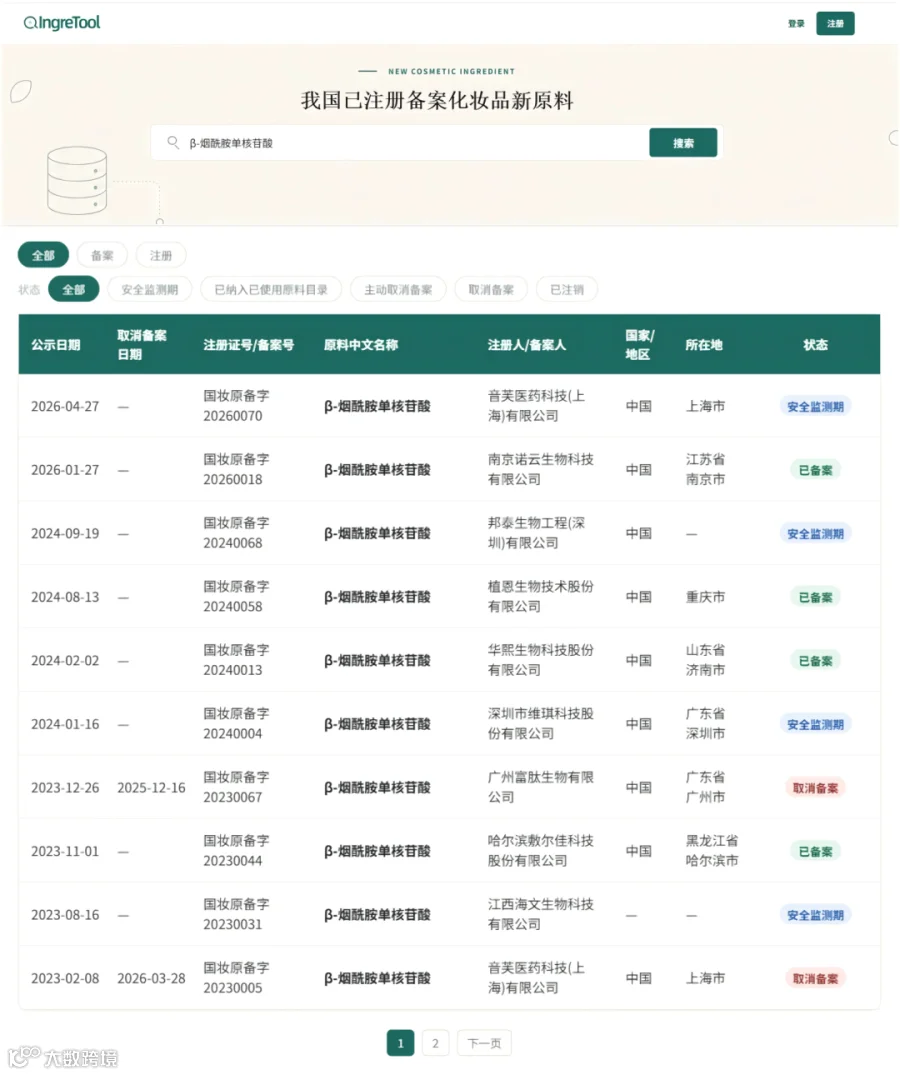Select the 注册 type filter below the banner
Viewport: 900px width, 1075px height.
pos(160,255)
